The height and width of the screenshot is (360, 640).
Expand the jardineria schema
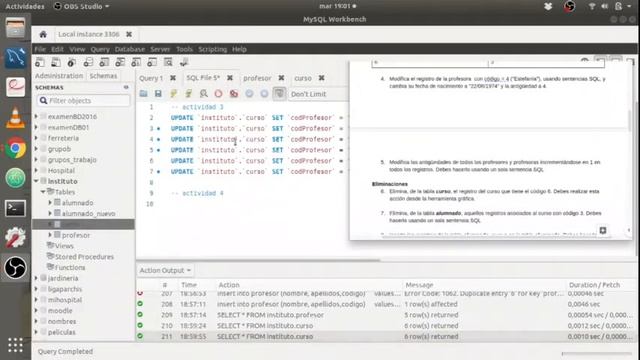click(x=36, y=278)
